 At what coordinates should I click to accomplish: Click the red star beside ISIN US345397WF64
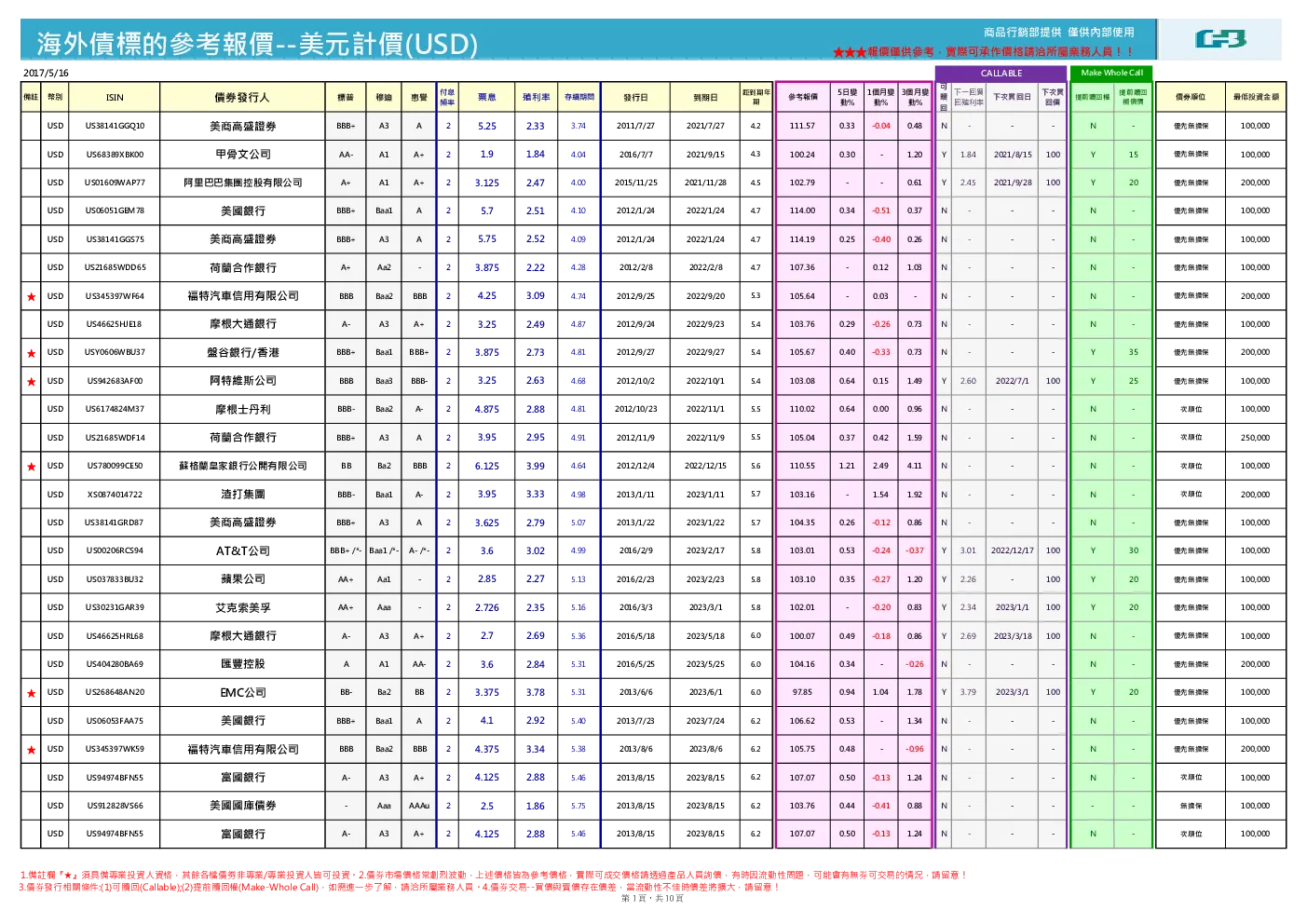point(31,296)
